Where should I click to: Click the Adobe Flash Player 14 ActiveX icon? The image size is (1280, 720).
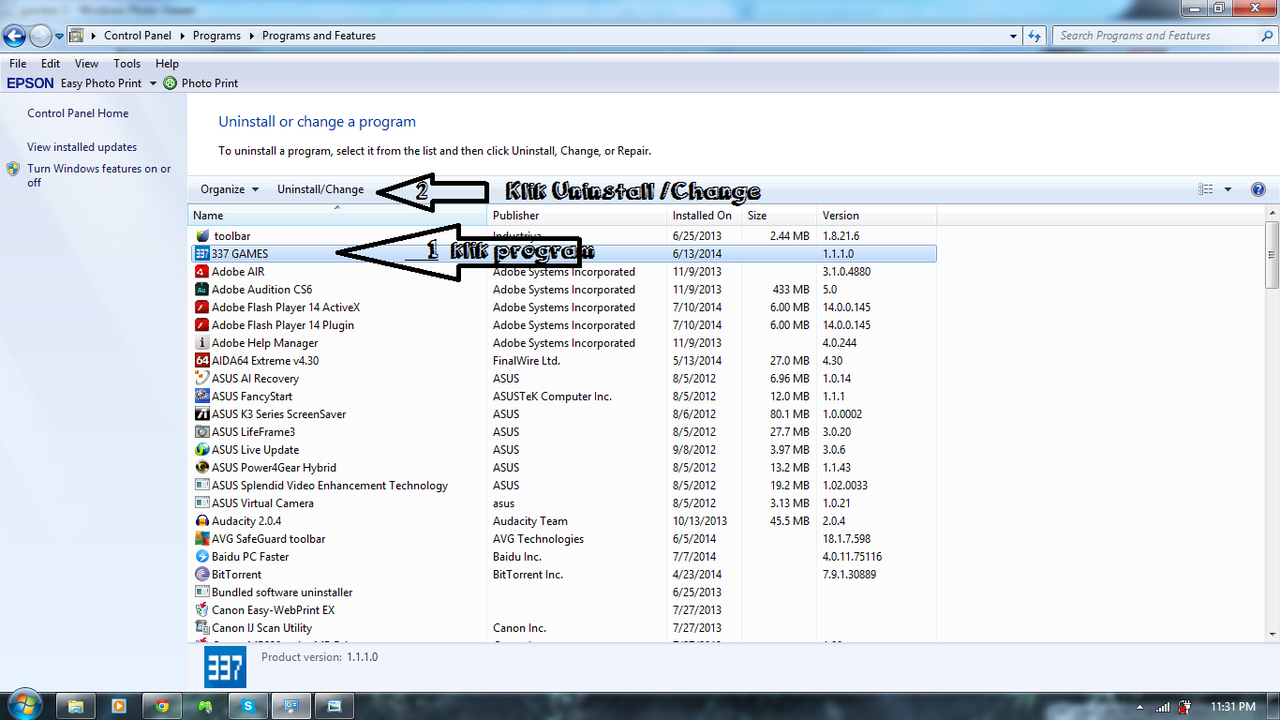tap(203, 308)
